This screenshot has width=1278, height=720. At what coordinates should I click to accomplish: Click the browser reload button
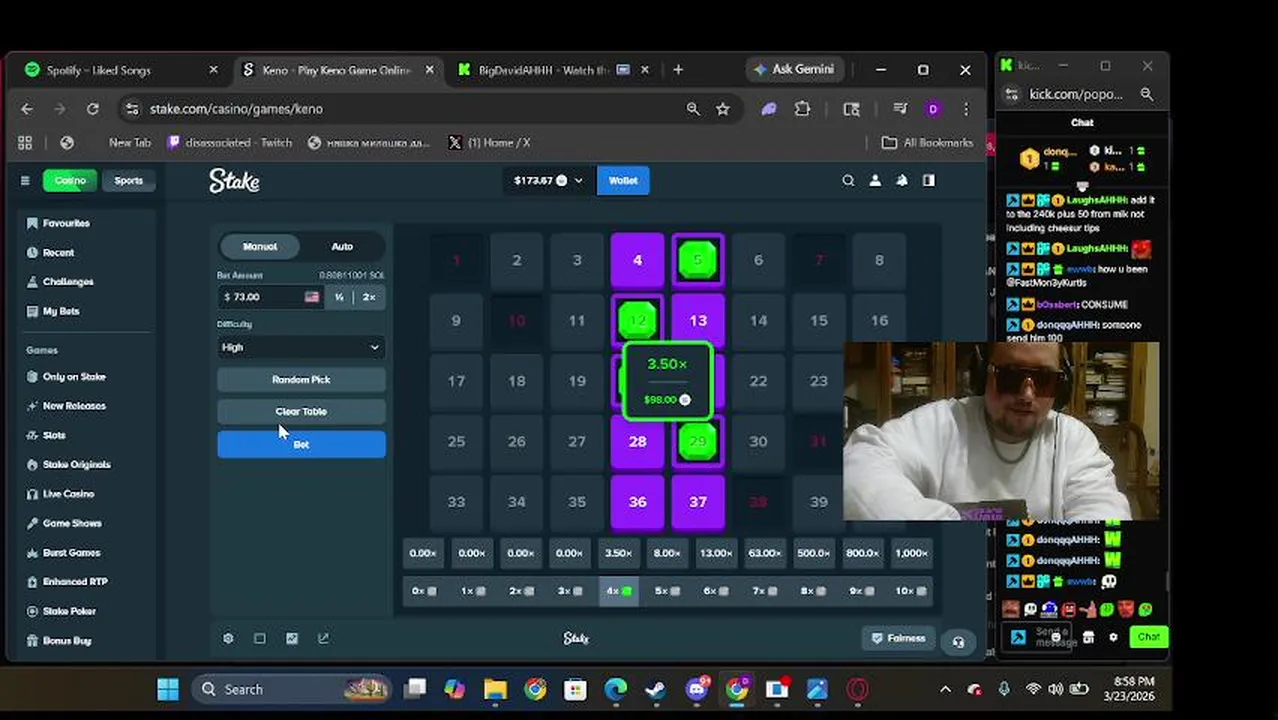(x=92, y=109)
